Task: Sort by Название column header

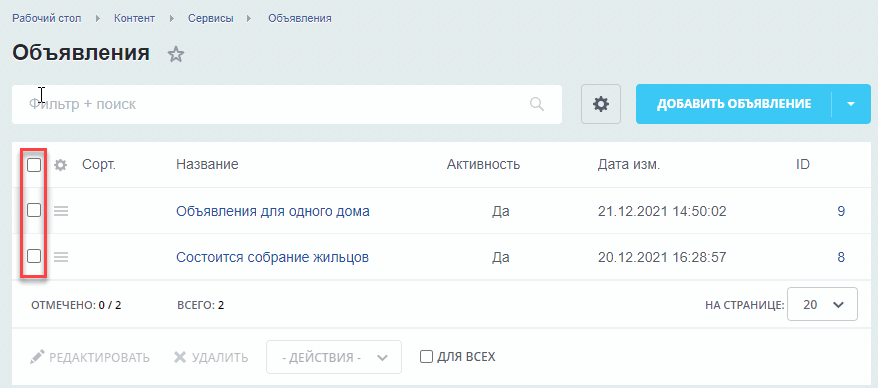Action: coord(207,165)
